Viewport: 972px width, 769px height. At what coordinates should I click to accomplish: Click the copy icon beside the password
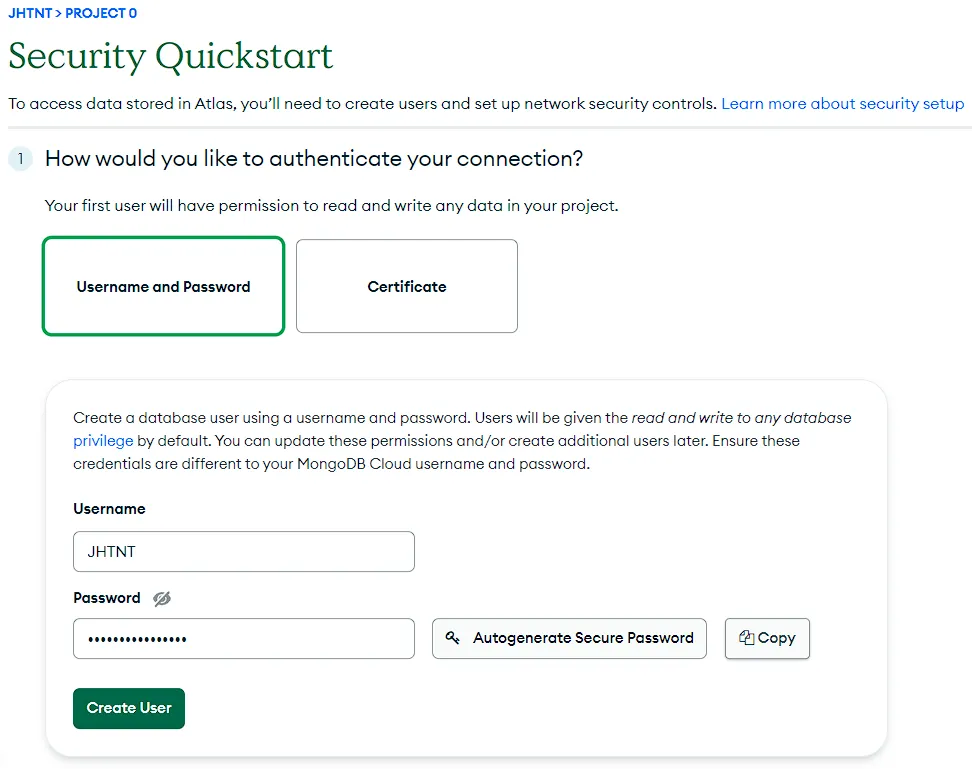click(746, 638)
